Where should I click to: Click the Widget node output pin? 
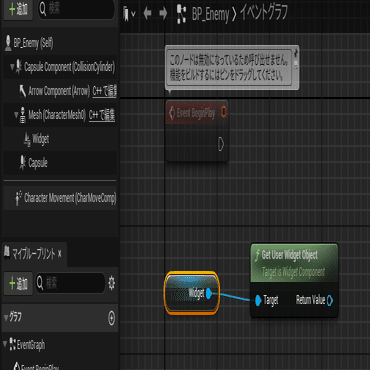coord(209,293)
